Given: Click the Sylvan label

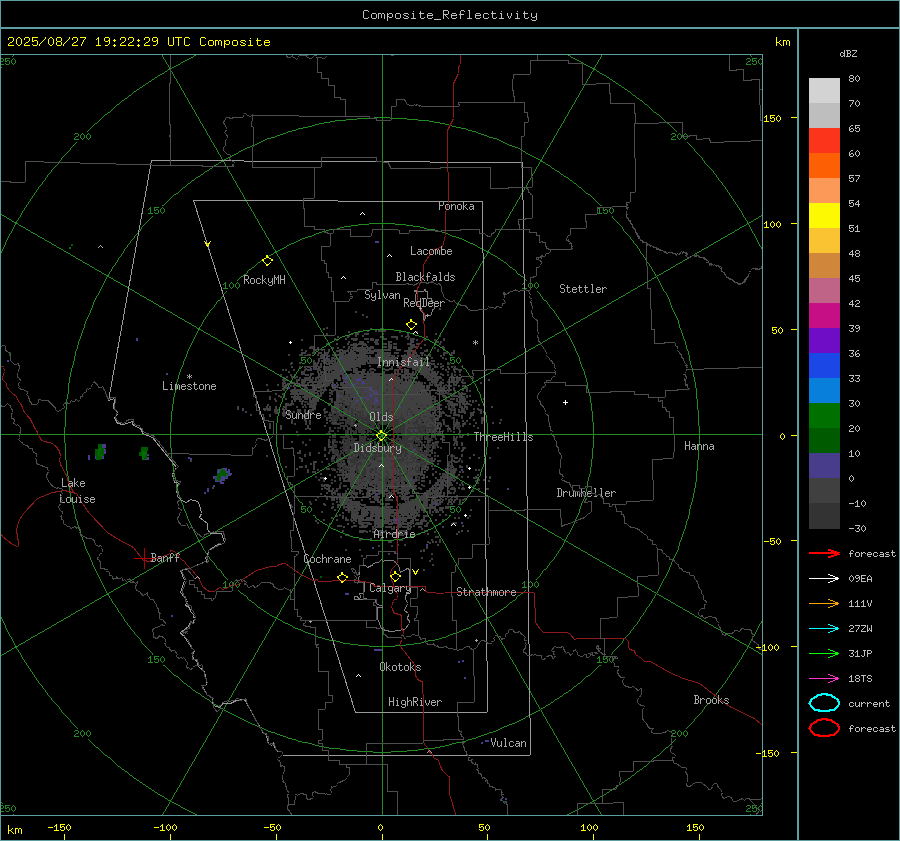Looking at the screenshot, I should point(382,295).
